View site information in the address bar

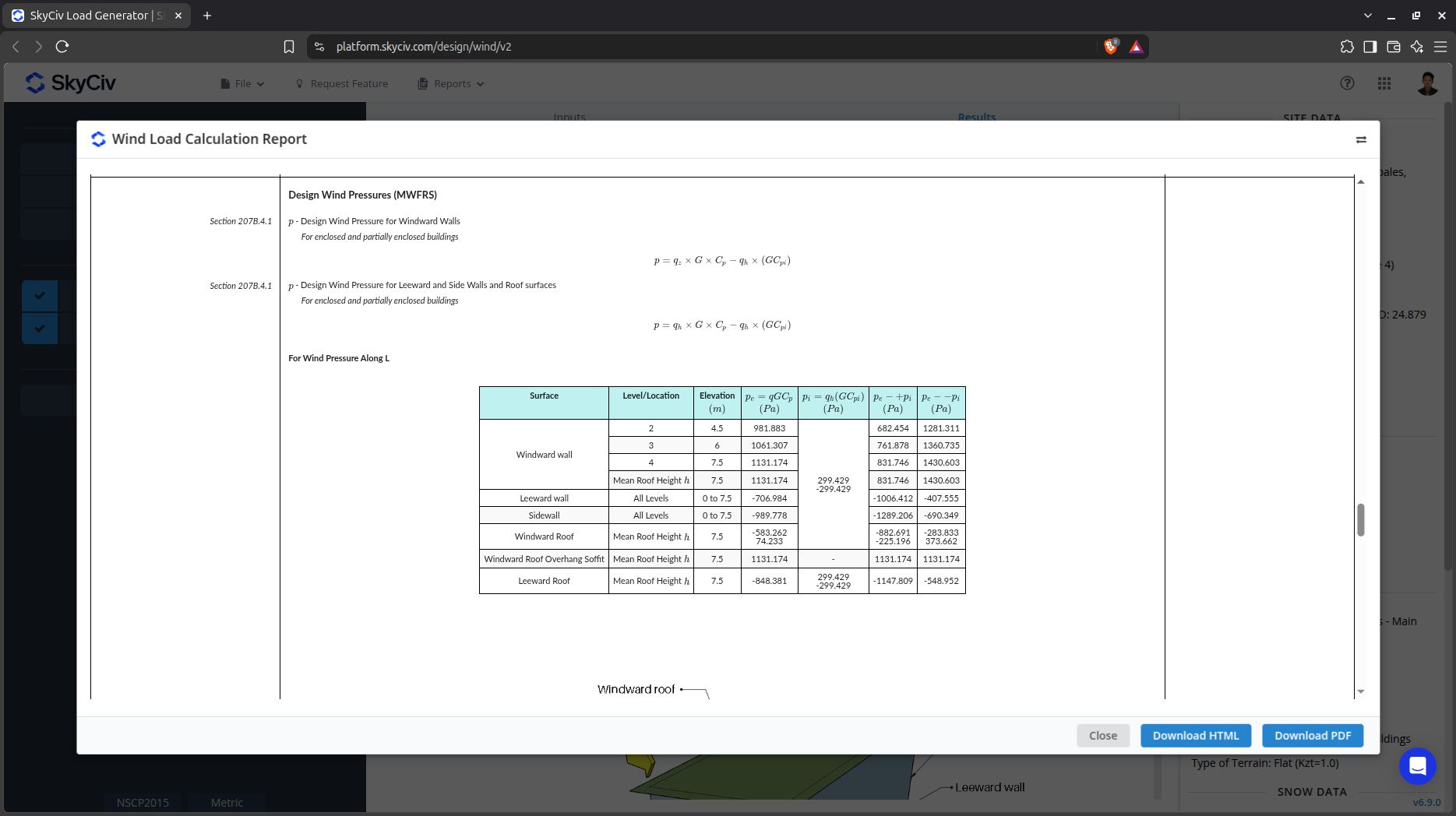point(319,47)
